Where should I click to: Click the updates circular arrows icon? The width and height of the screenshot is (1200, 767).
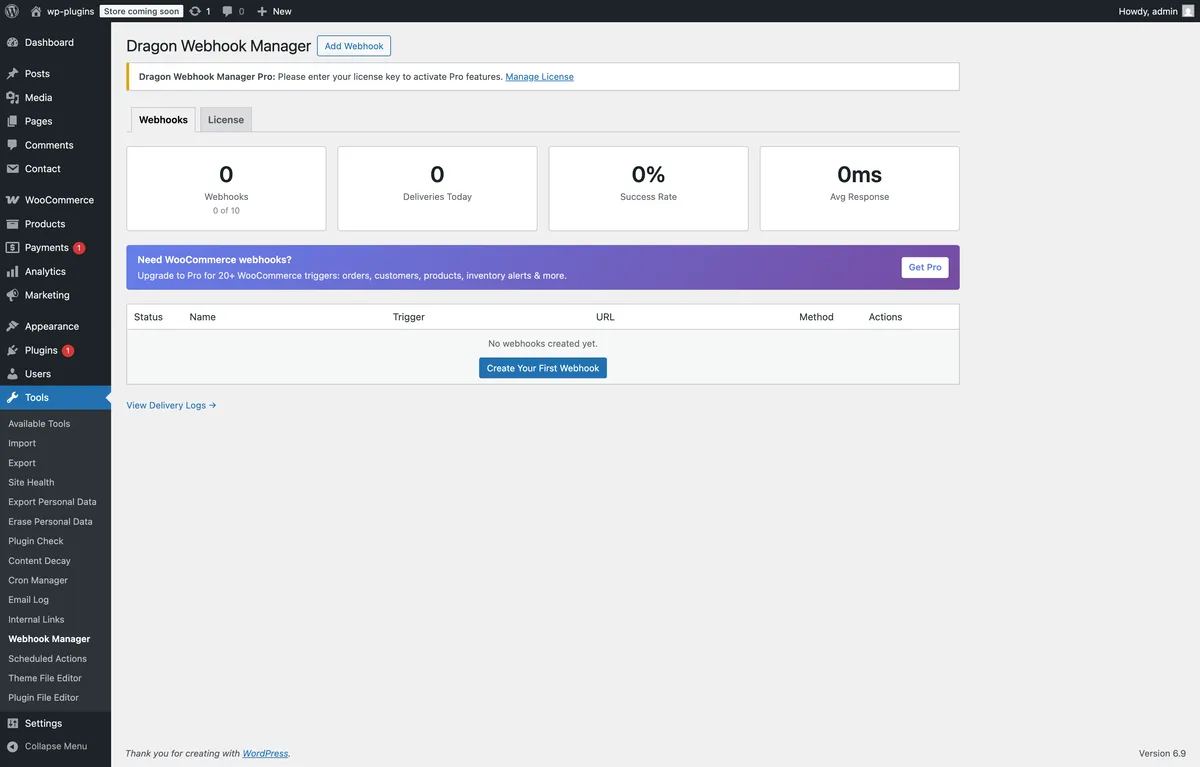195,11
